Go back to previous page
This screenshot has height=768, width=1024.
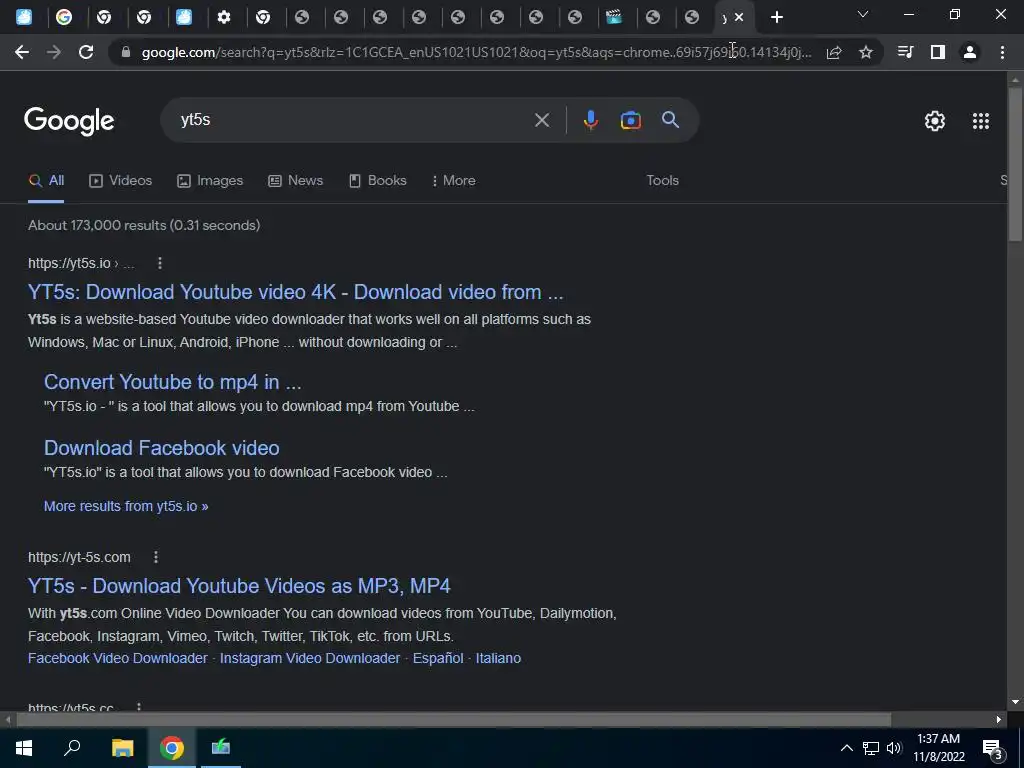(x=22, y=52)
